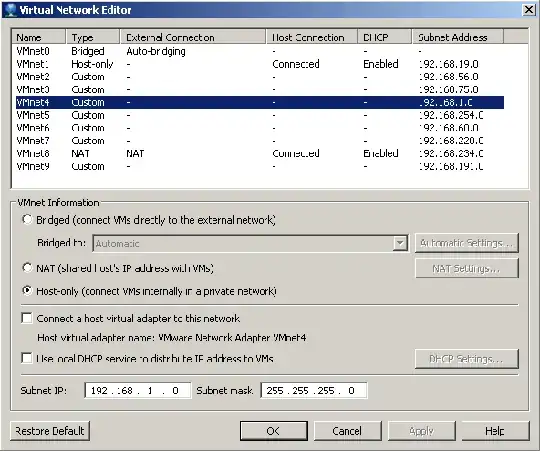This screenshot has width=540, height=451.
Task: Click the Apply button
Action: 422,431
